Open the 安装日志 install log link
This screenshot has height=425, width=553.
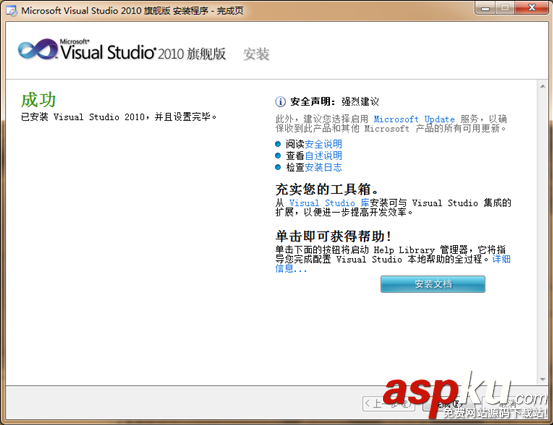click(323, 167)
